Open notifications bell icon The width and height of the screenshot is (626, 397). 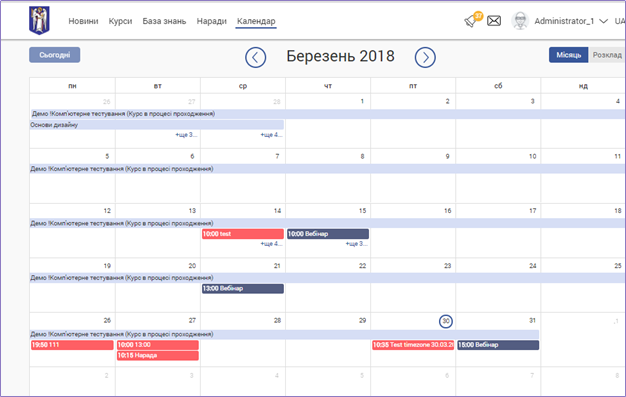471,21
